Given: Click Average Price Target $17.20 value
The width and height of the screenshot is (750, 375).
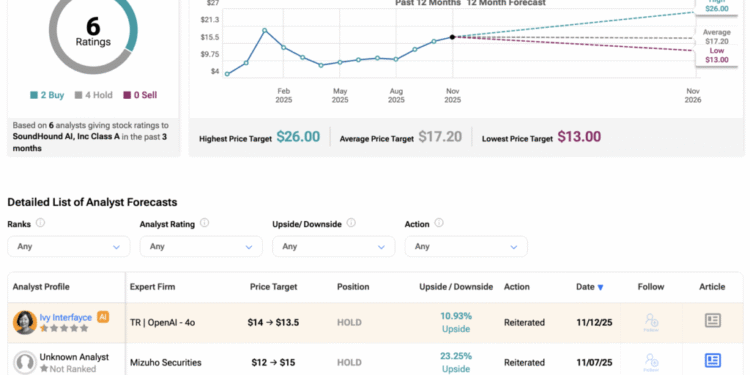Looking at the screenshot, I should 440,137.
